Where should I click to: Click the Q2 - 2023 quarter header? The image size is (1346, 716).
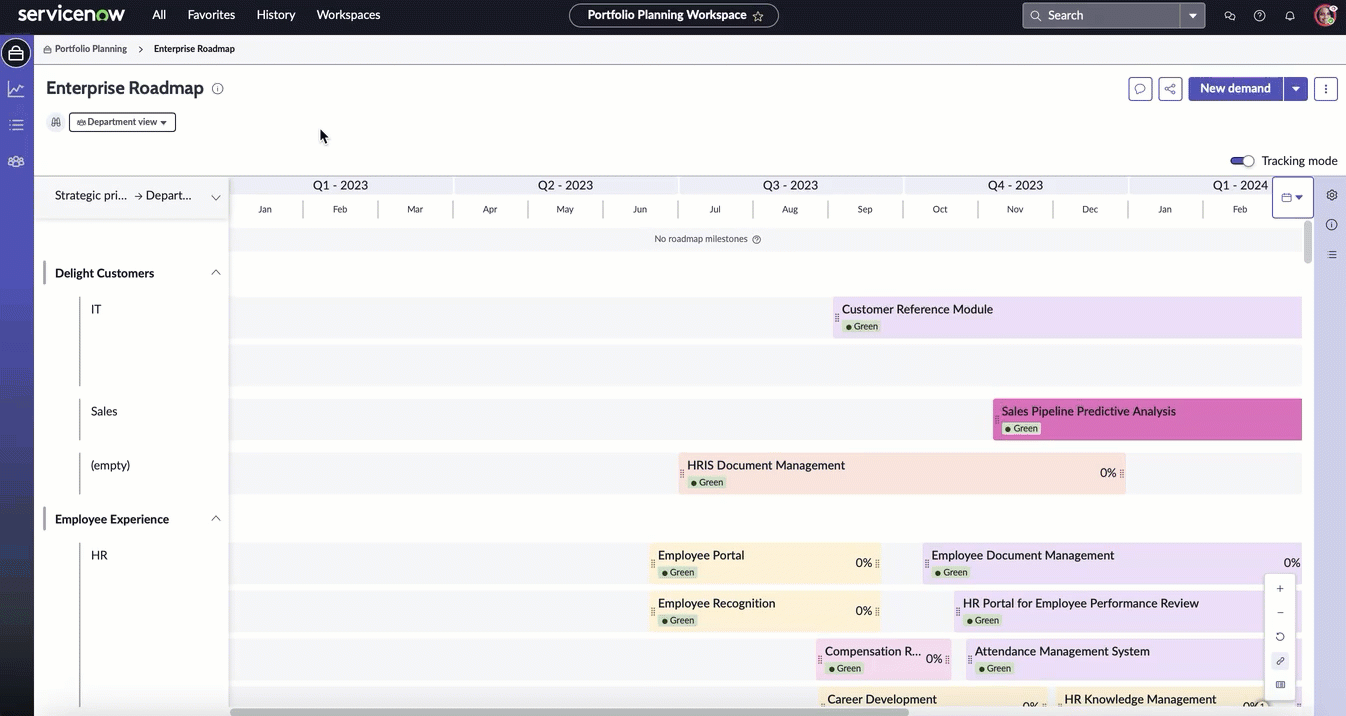[565, 186]
